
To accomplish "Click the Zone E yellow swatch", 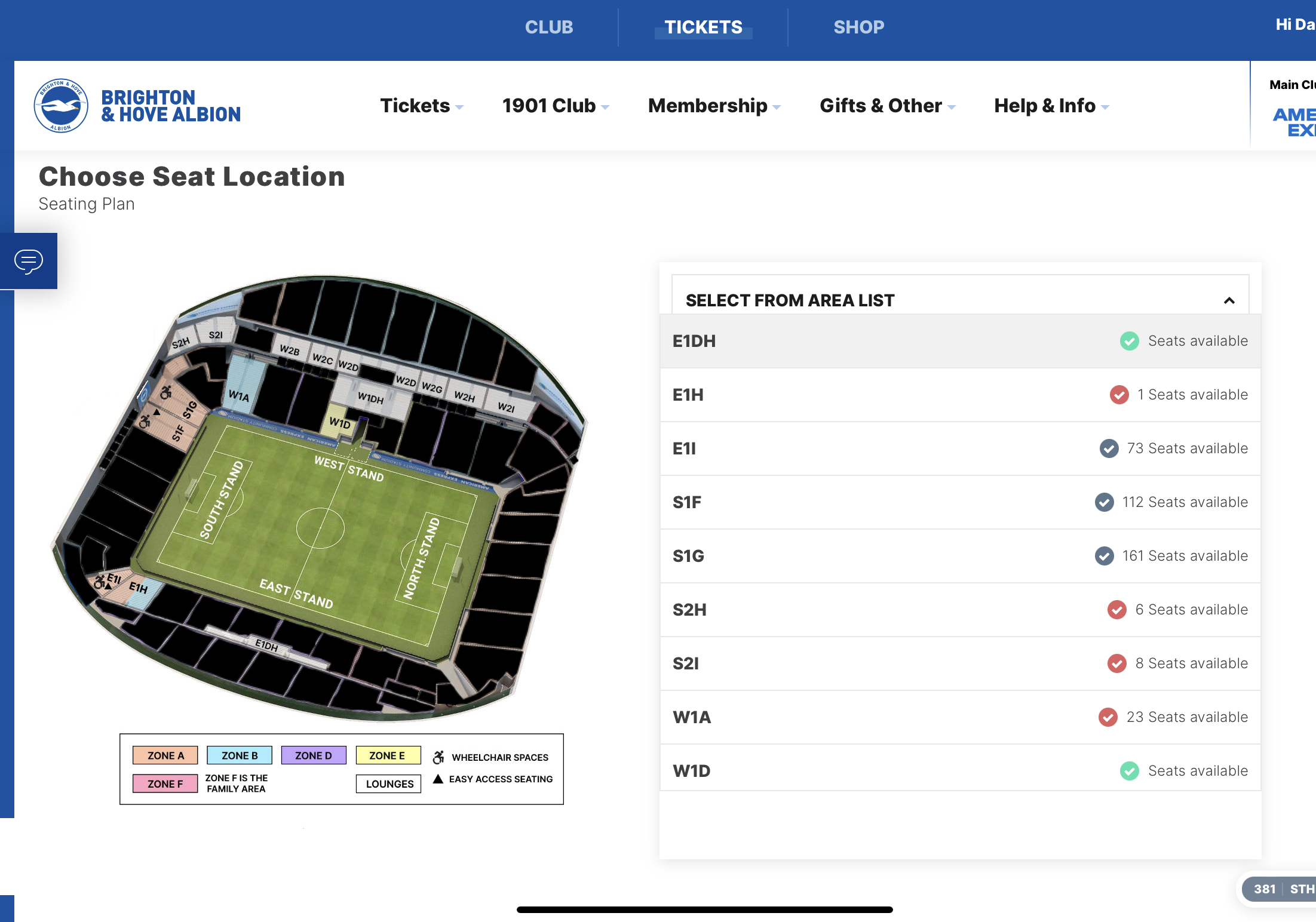I will 388,755.
